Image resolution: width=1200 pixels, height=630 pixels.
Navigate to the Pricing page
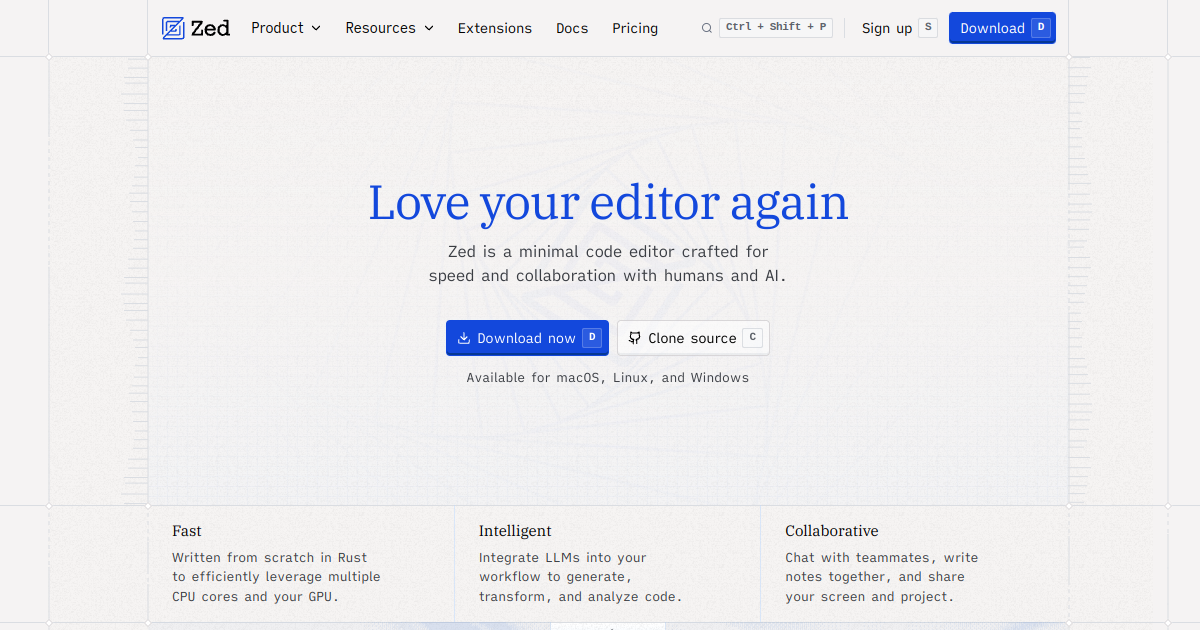point(635,28)
